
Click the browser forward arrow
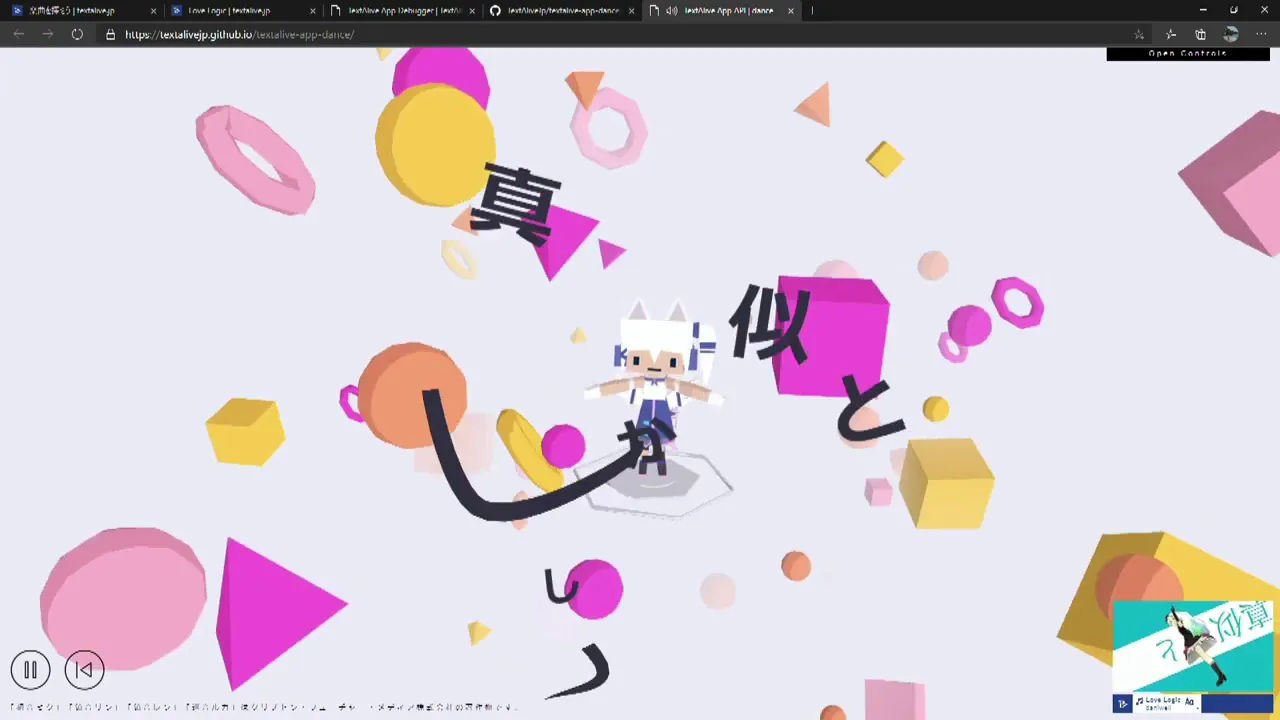[48, 34]
